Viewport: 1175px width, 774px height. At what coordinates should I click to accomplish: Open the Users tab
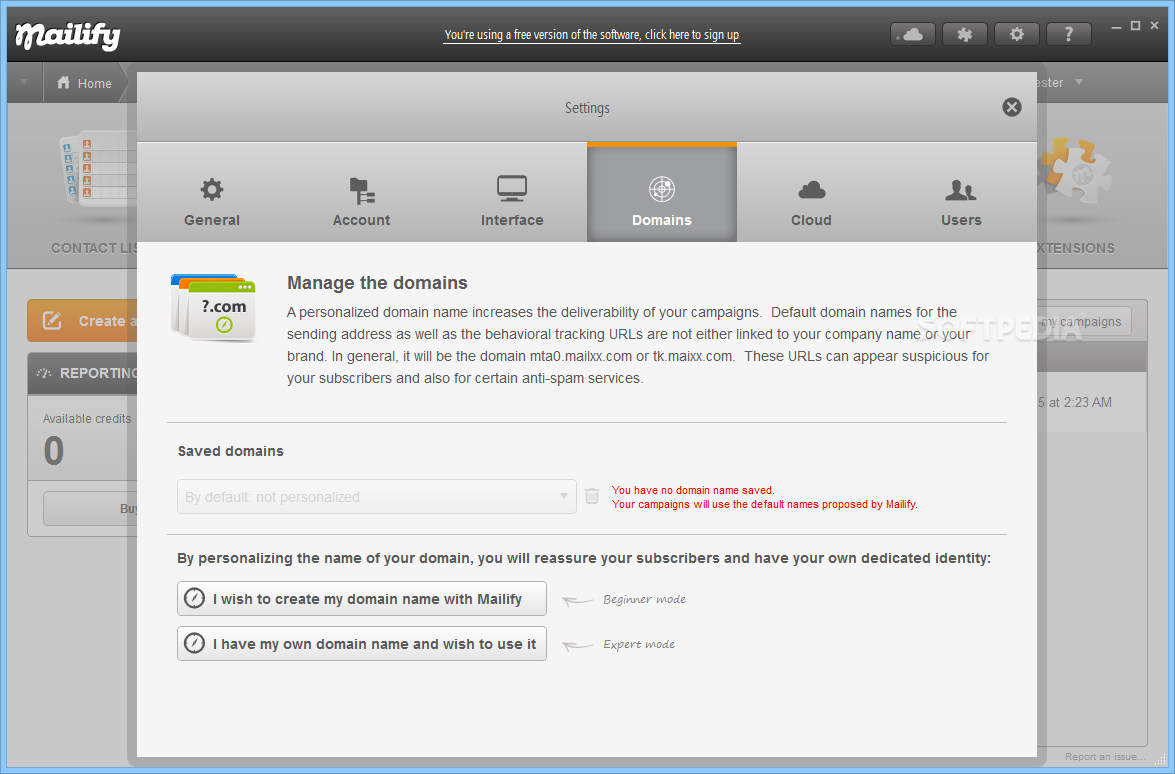[961, 193]
